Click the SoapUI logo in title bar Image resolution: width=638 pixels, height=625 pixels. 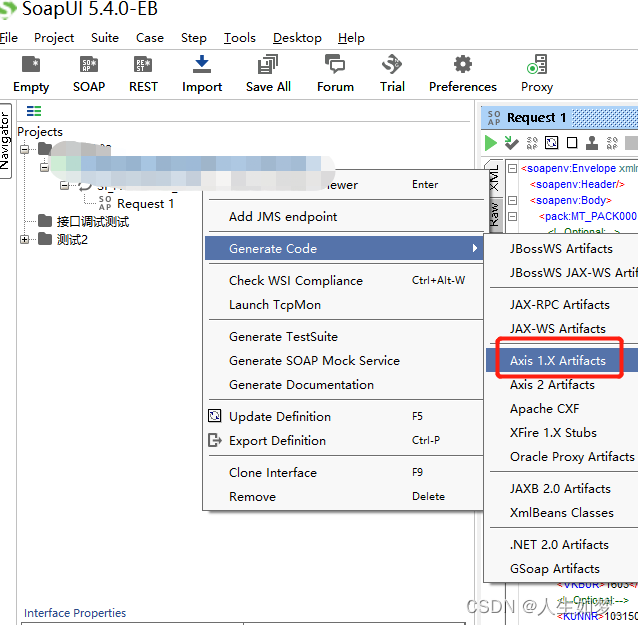[x=8, y=10]
